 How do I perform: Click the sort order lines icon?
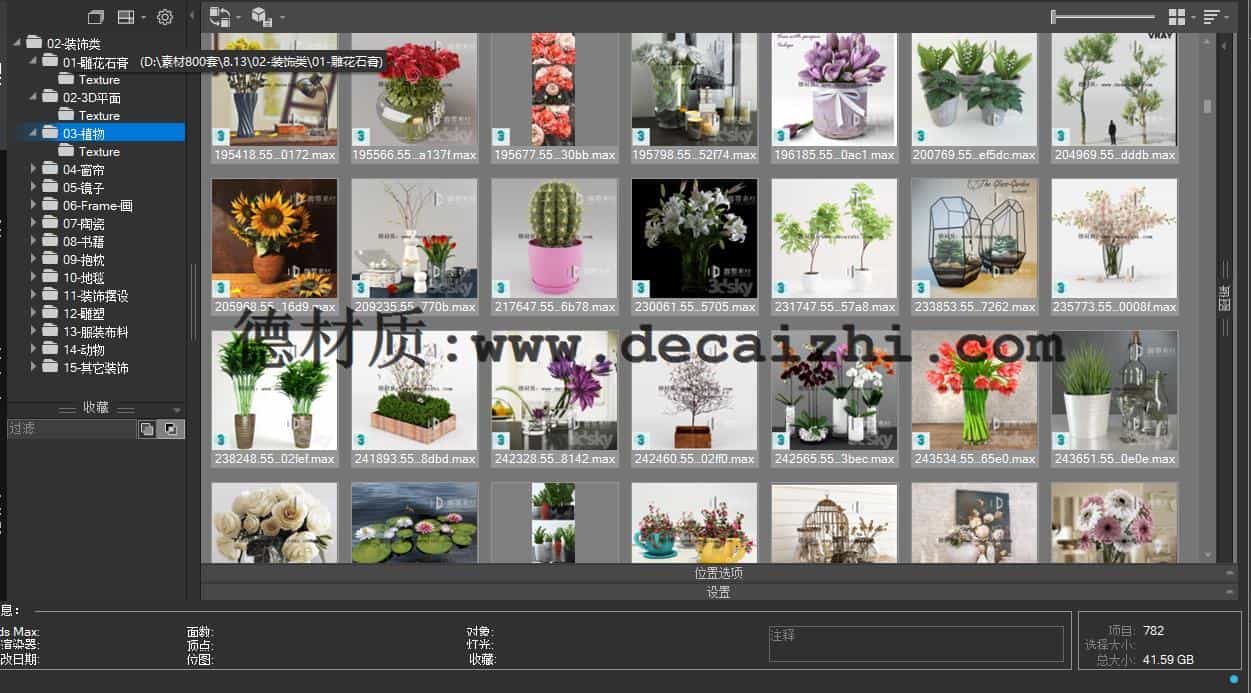pyautogui.click(x=1211, y=17)
